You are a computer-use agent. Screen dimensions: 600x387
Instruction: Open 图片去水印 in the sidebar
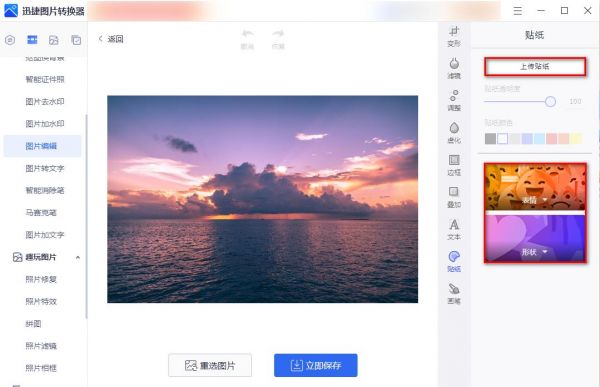(x=45, y=101)
